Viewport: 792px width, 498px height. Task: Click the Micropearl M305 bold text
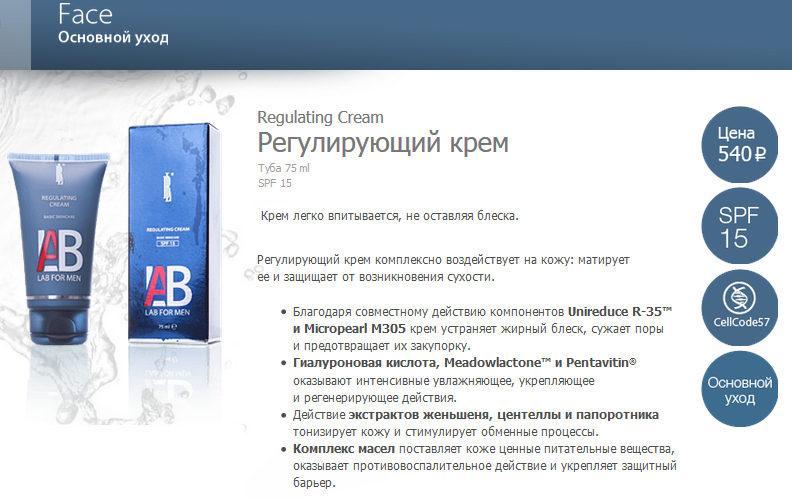tap(355, 329)
